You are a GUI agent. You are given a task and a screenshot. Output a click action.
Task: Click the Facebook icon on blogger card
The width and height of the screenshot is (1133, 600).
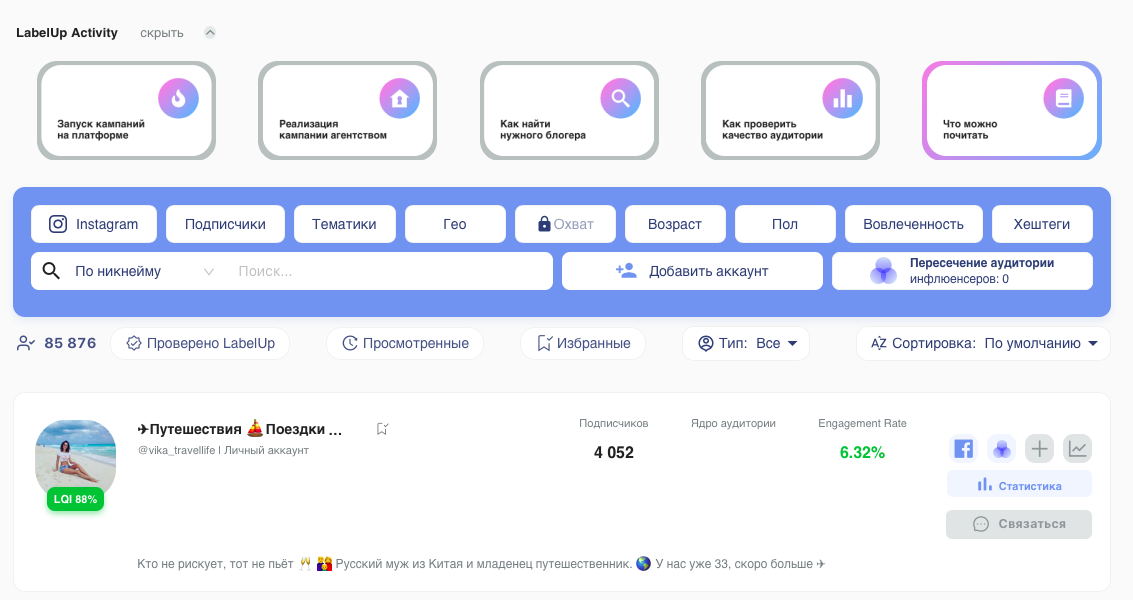[x=963, y=449]
